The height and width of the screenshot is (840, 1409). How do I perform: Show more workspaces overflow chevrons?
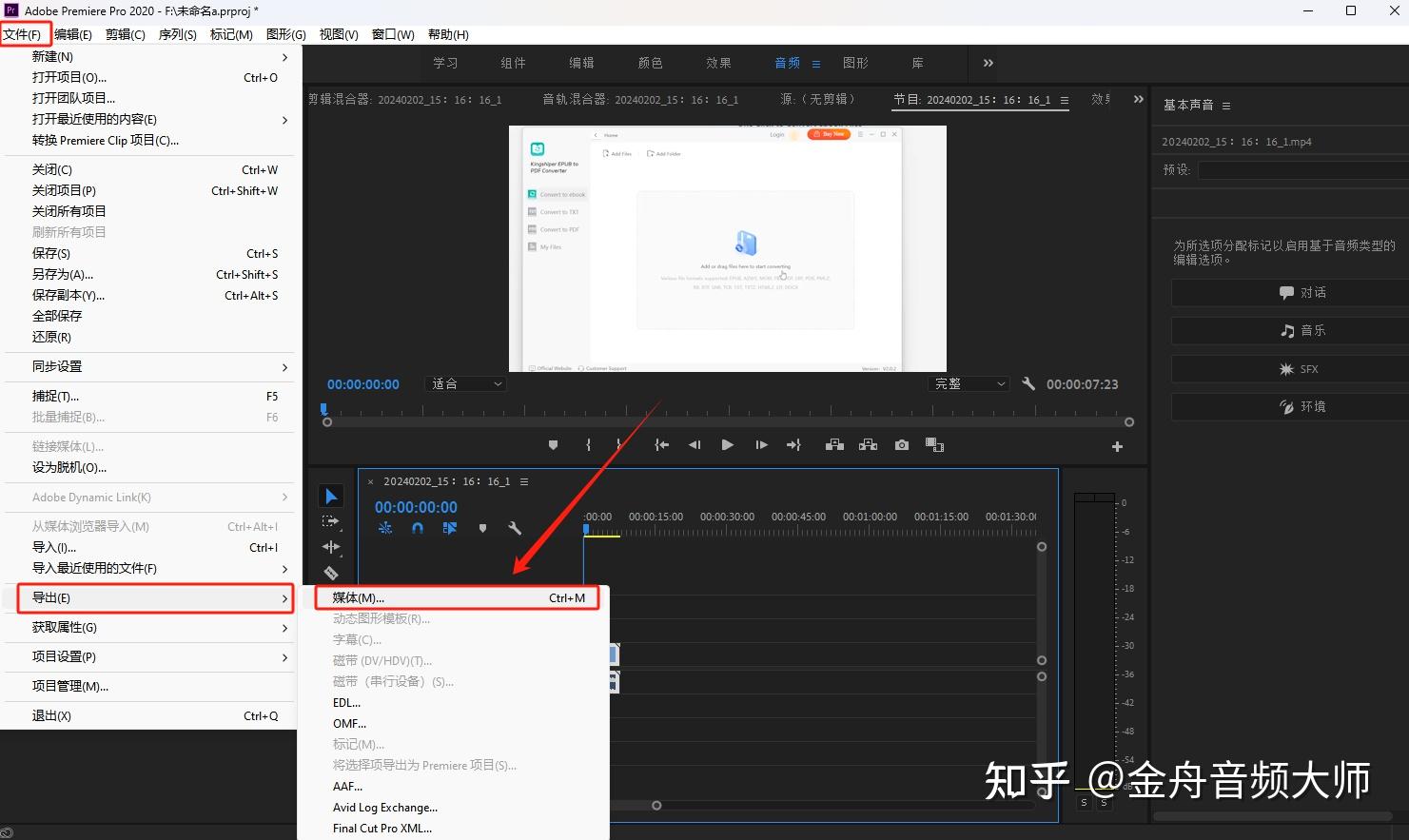click(988, 63)
